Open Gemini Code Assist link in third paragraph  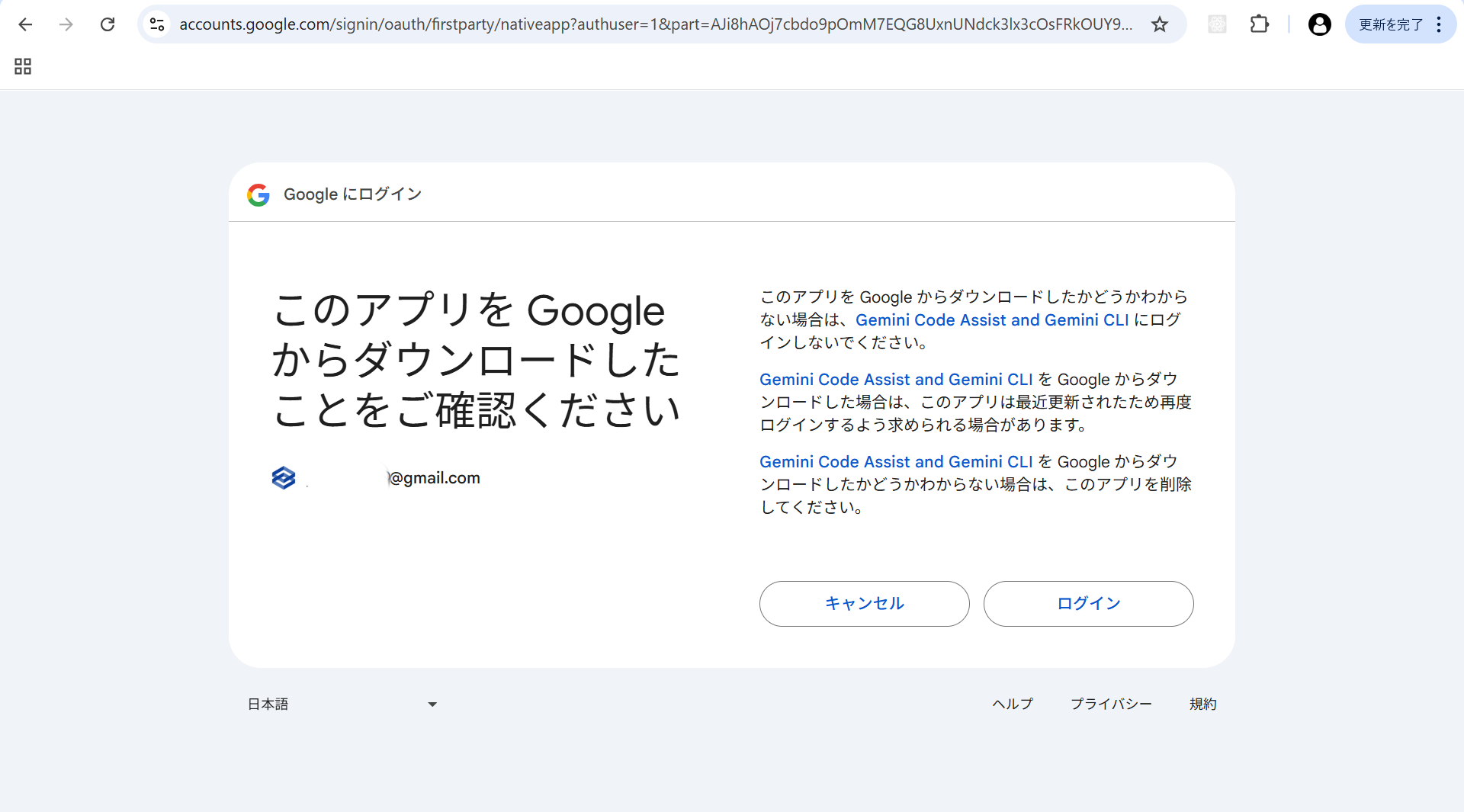point(896,462)
